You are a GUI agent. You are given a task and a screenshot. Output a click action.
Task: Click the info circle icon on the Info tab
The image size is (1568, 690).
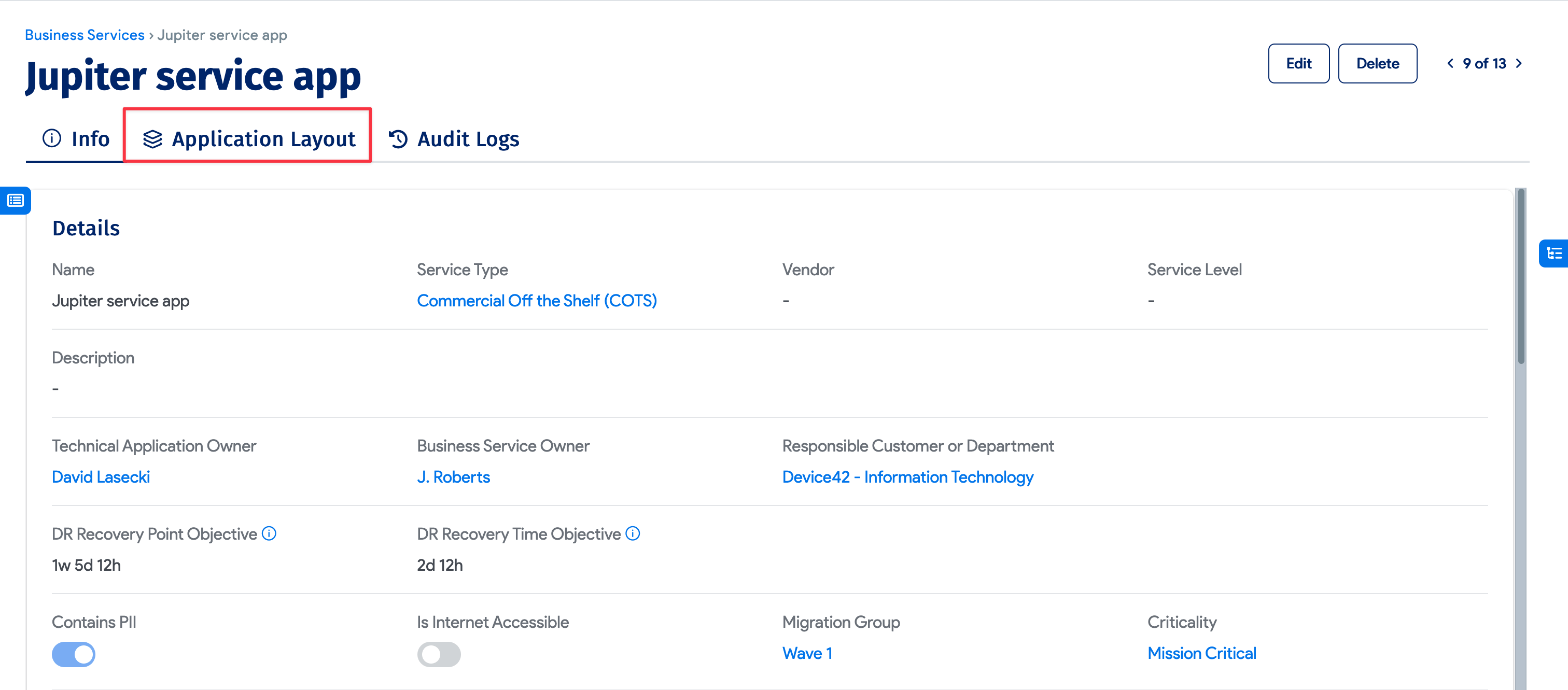pos(51,139)
